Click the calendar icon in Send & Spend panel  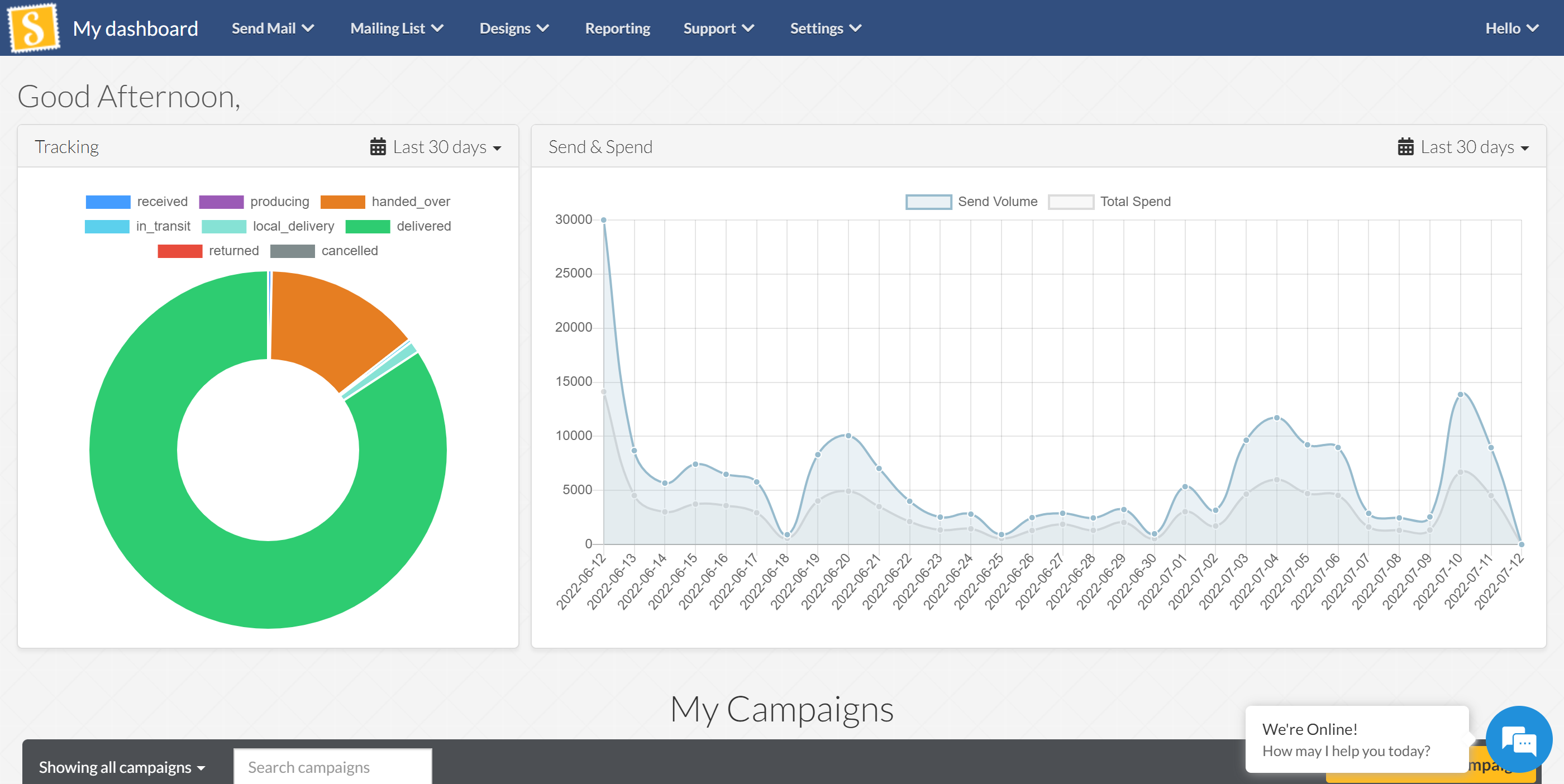(x=1405, y=146)
